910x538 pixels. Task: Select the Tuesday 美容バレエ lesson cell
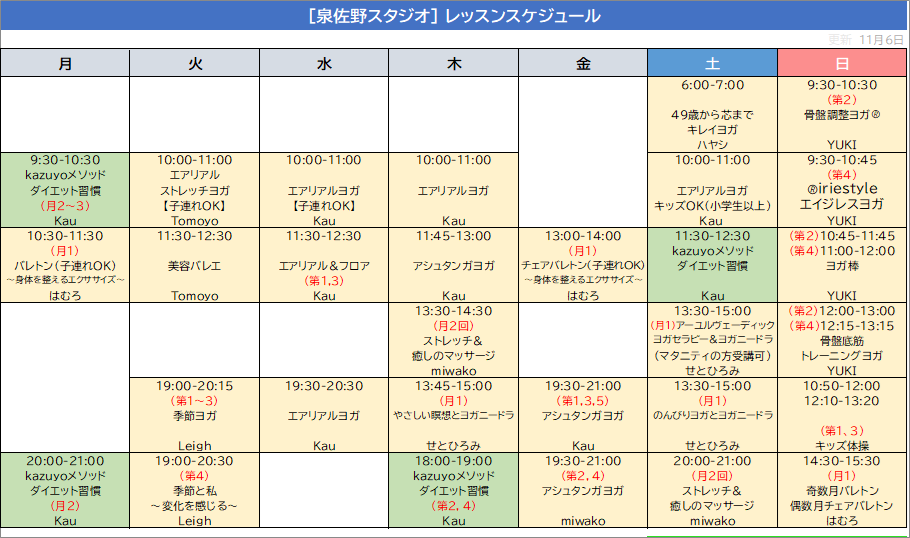[195, 266]
